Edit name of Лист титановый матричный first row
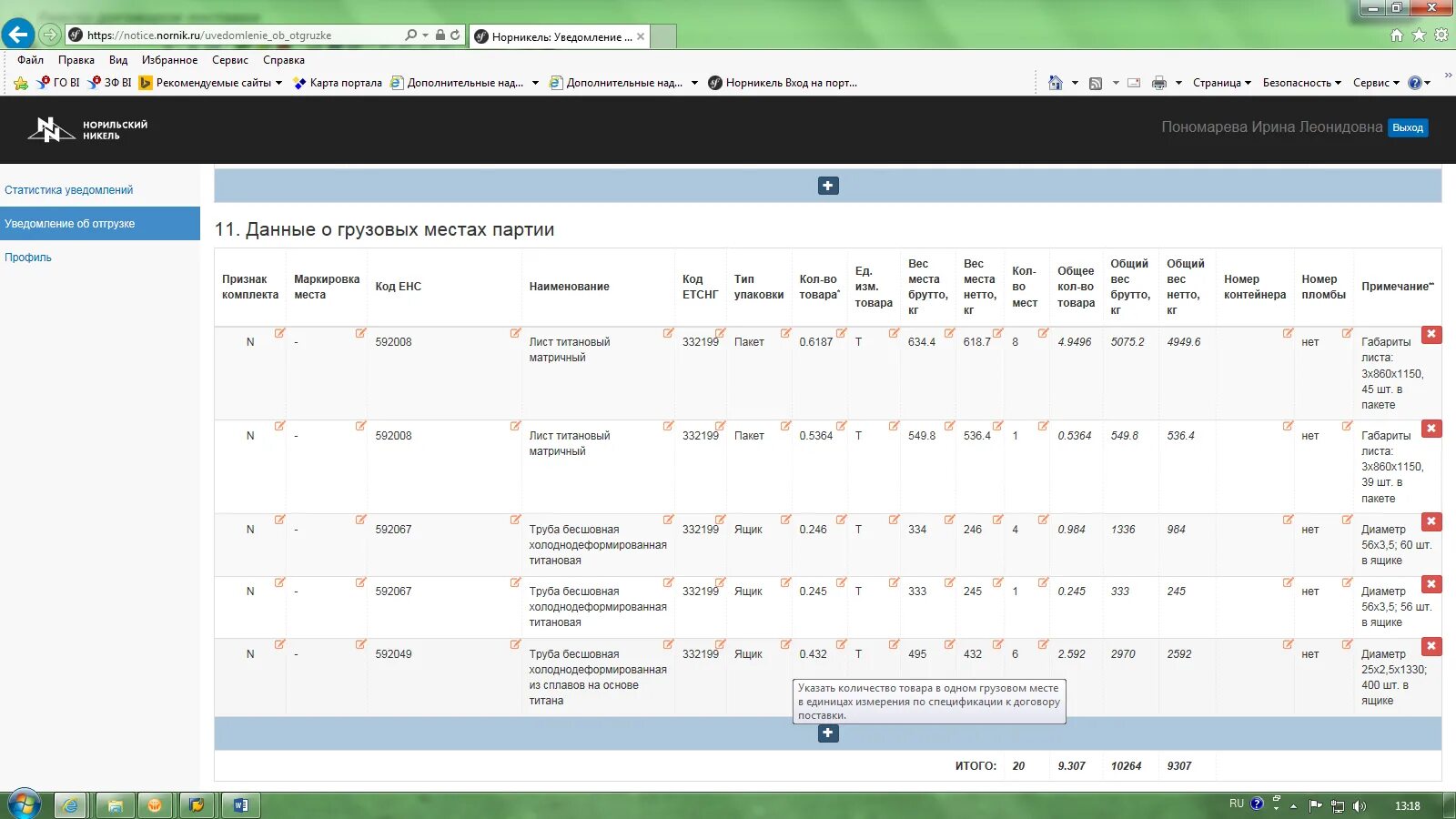 668,333
